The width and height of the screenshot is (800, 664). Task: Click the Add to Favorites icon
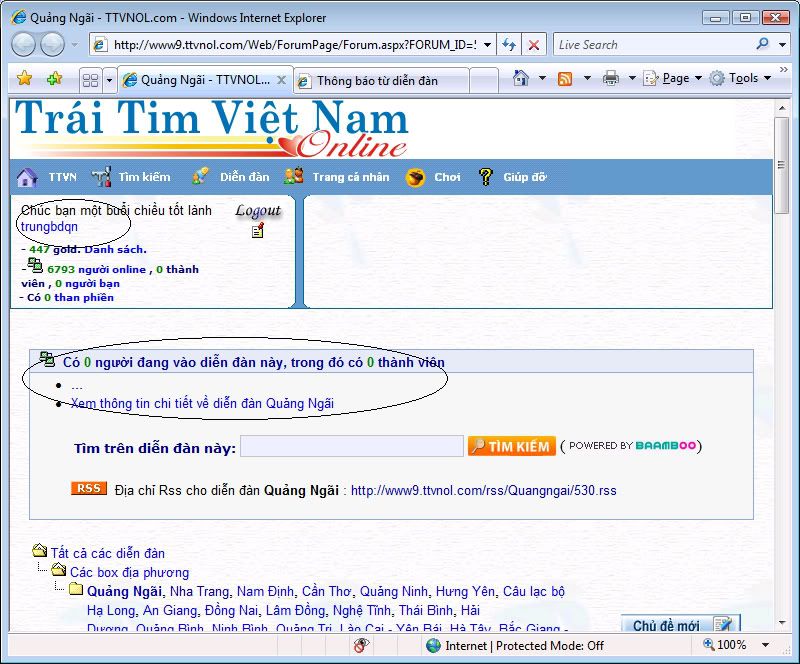tap(55, 79)
